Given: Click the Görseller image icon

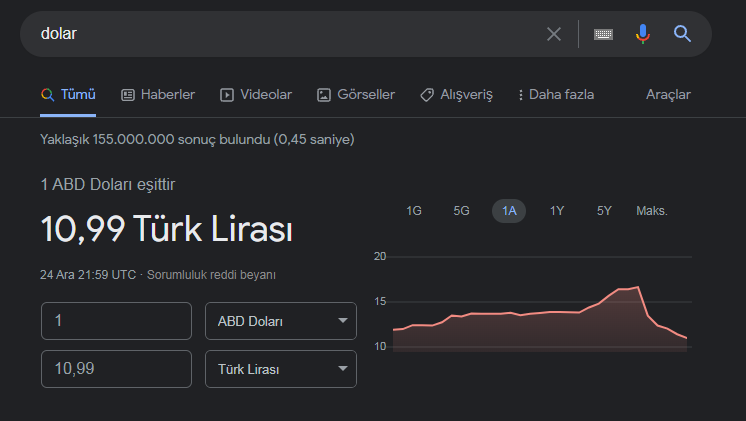Looking at the screenshot, I should coord(324,95).
